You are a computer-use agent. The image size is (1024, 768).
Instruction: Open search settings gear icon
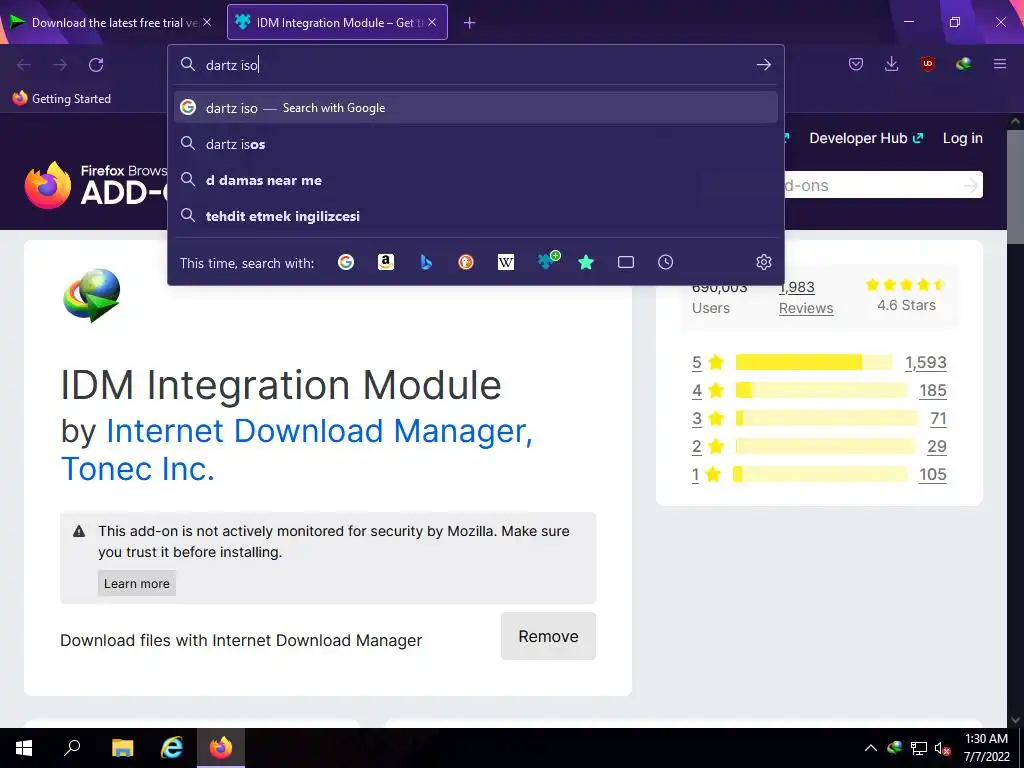click(x=763, y=262)
